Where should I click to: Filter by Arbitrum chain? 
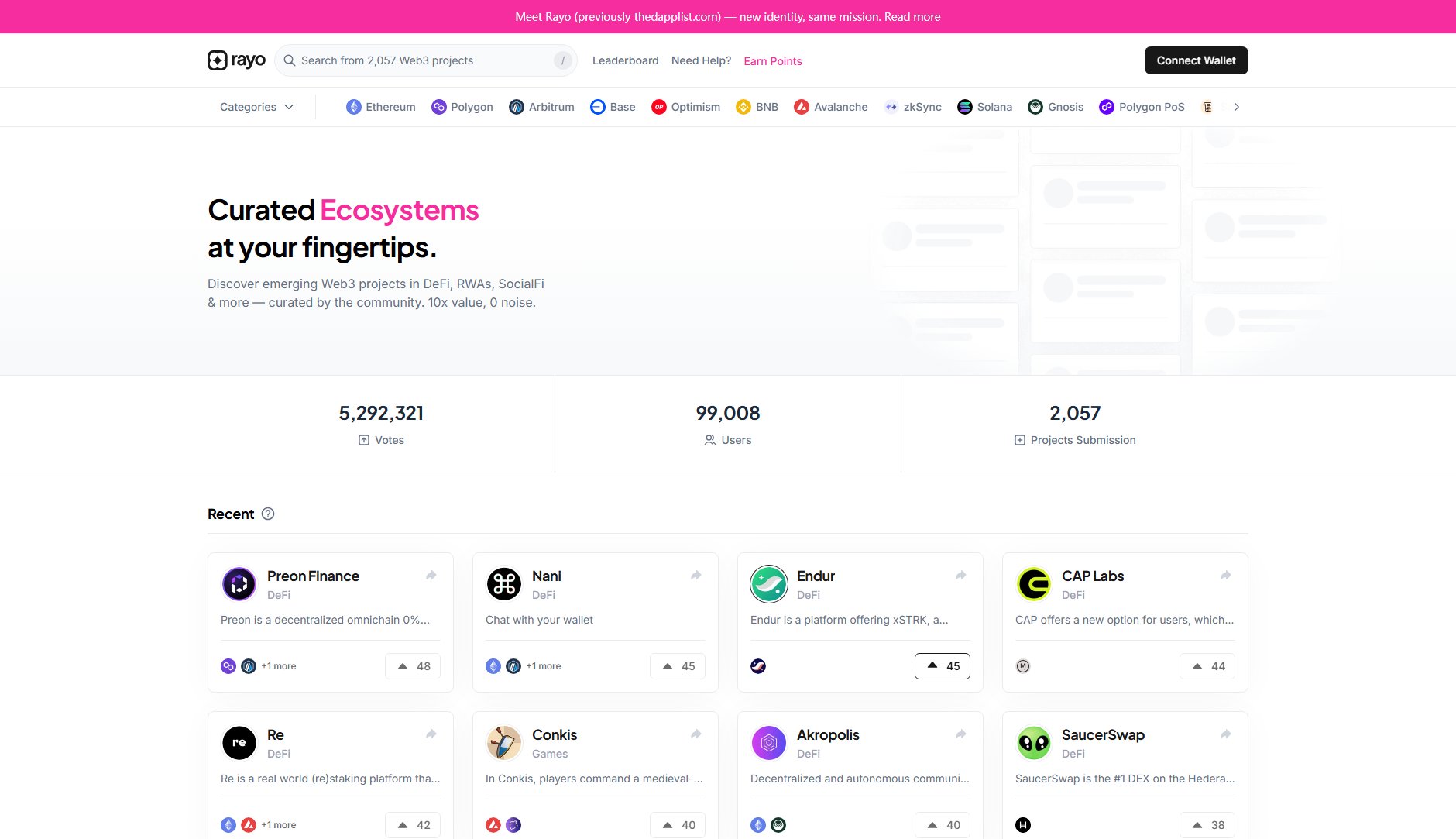(x=541, y=107)
